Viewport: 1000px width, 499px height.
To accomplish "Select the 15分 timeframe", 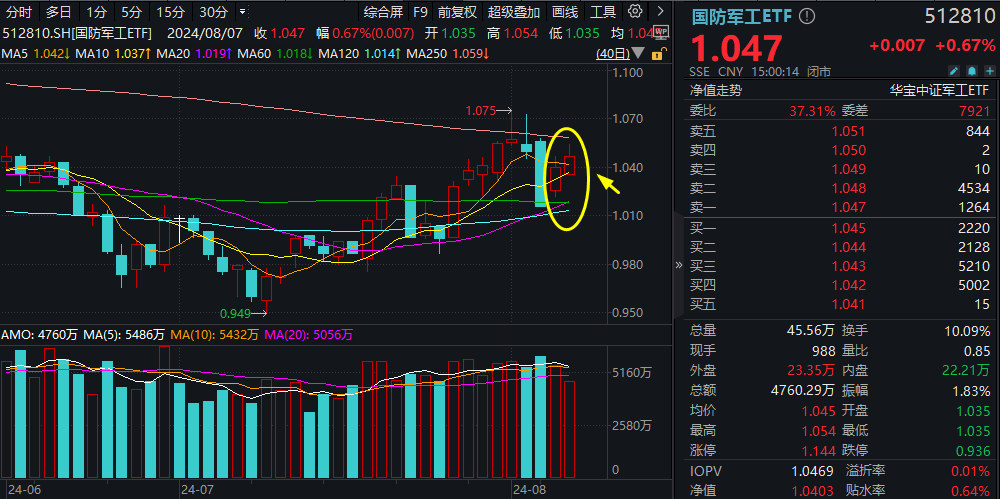I will 171,12.
